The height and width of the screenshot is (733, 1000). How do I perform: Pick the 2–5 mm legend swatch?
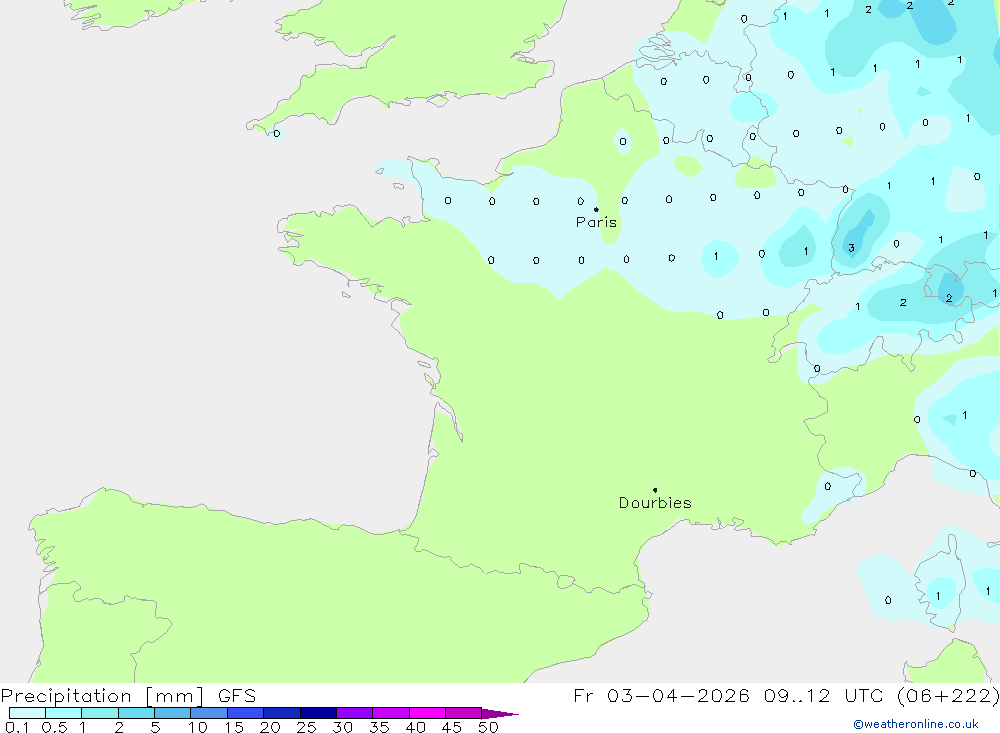coord(136,713)
